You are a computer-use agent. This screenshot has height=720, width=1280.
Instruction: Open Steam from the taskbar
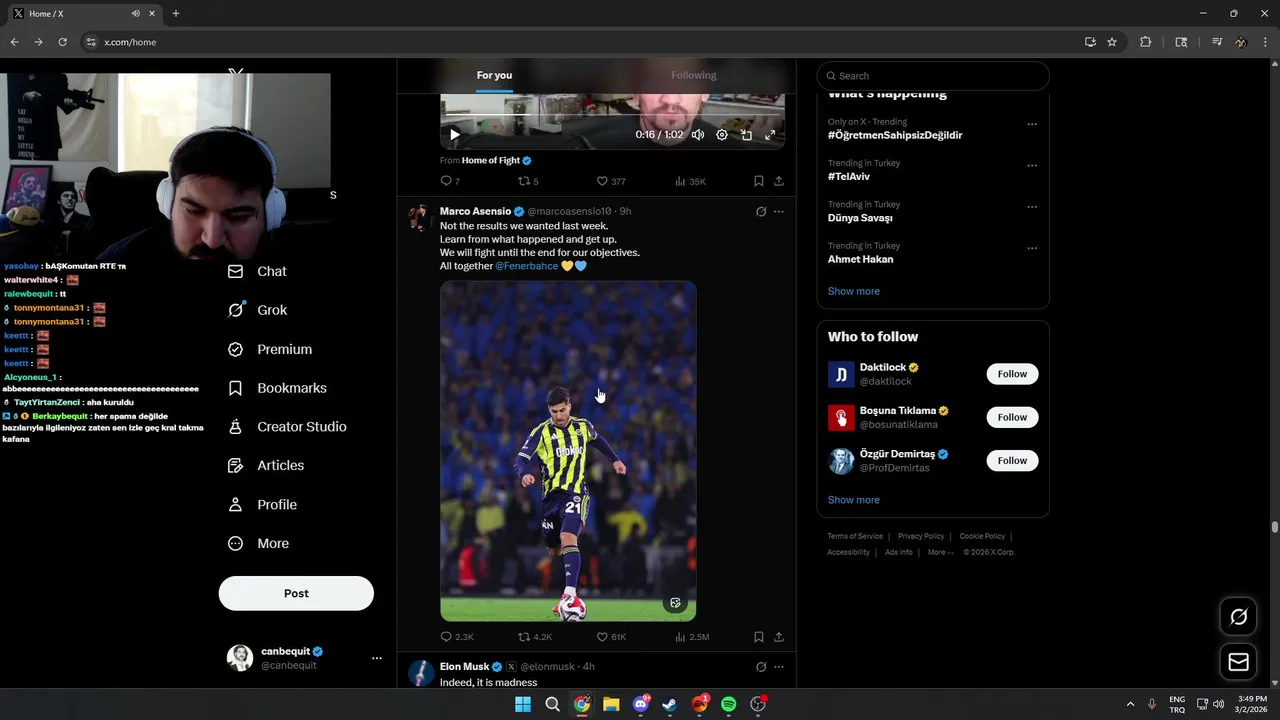click(x=670, y=705)
